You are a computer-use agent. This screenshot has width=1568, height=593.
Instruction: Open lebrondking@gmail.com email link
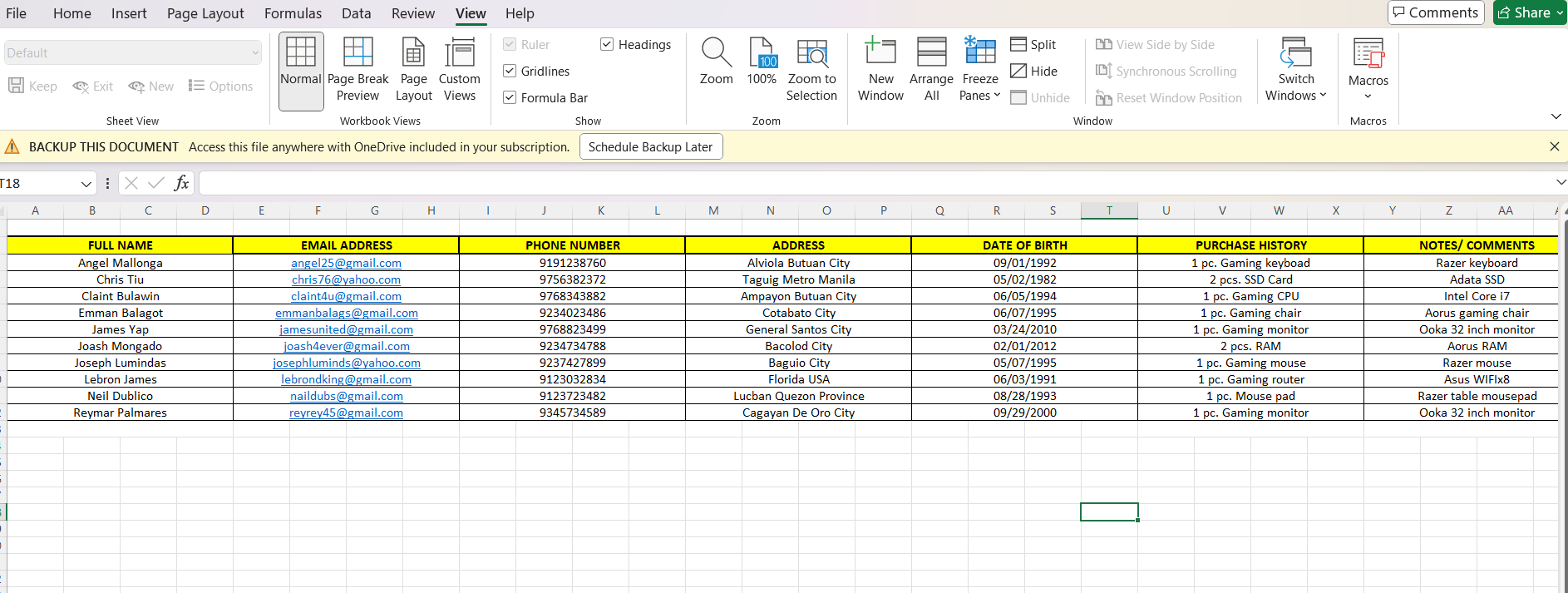click(x=346, y=379)
